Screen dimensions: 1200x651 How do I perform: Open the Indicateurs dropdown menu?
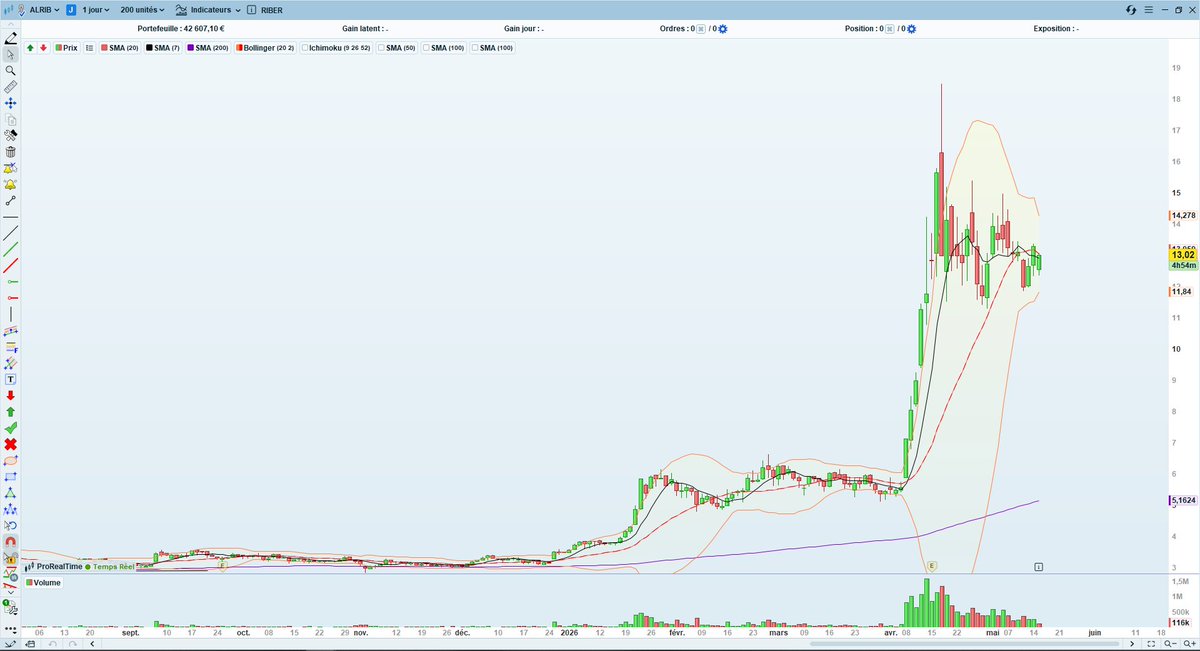(x=207, y=9)
